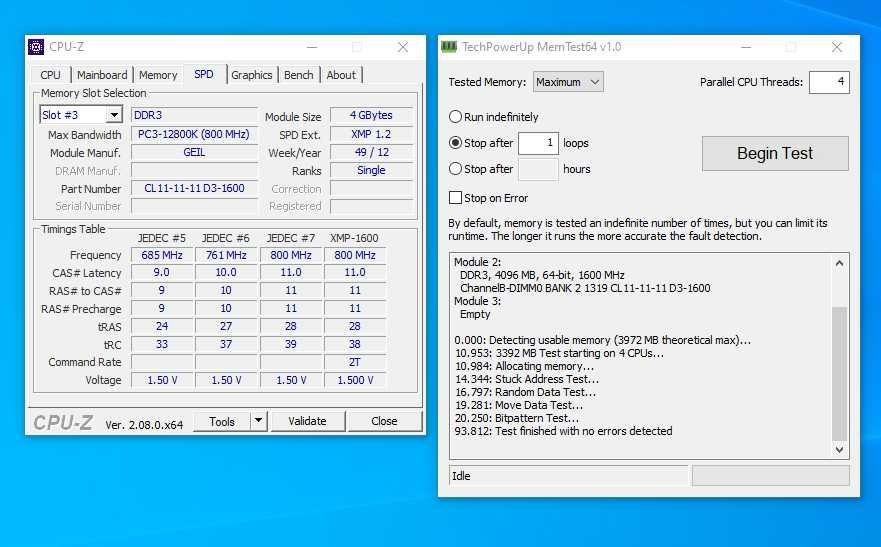Viewport: 881px width, 547px height.
Task: Click the log scrollbar up arrow
Action: click(x=839, y=263)
